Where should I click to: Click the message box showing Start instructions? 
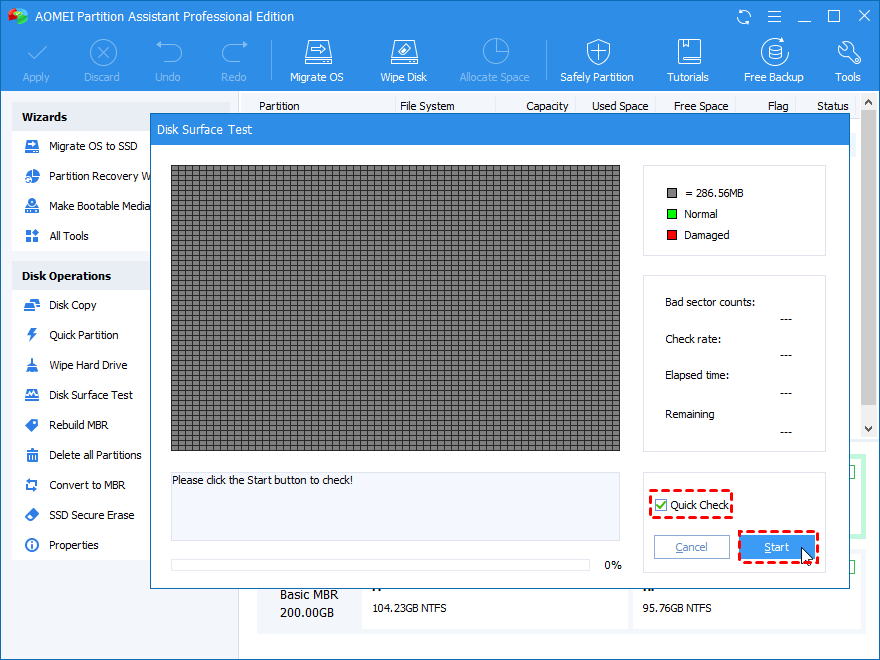coord(395,506)
